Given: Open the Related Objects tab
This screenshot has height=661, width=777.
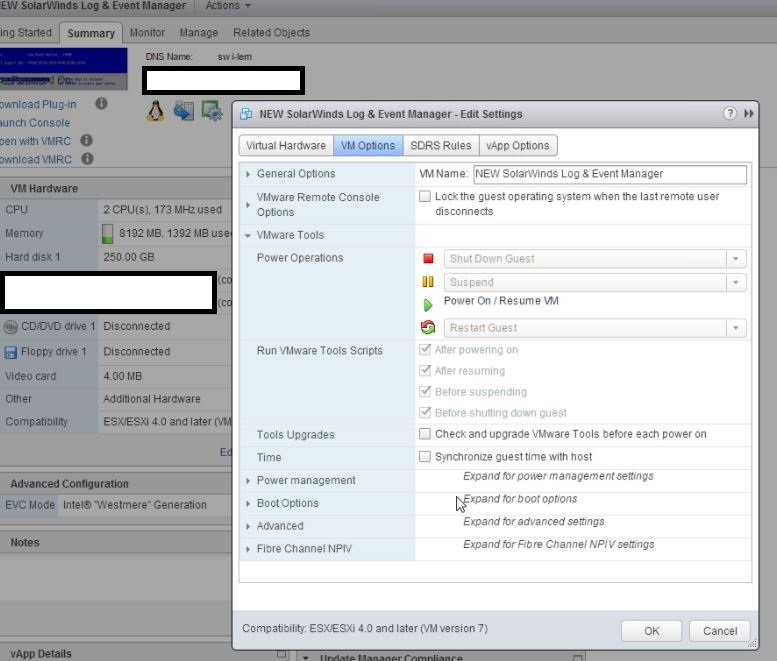Looking at the screenshot, I should (x=272, y=33).
